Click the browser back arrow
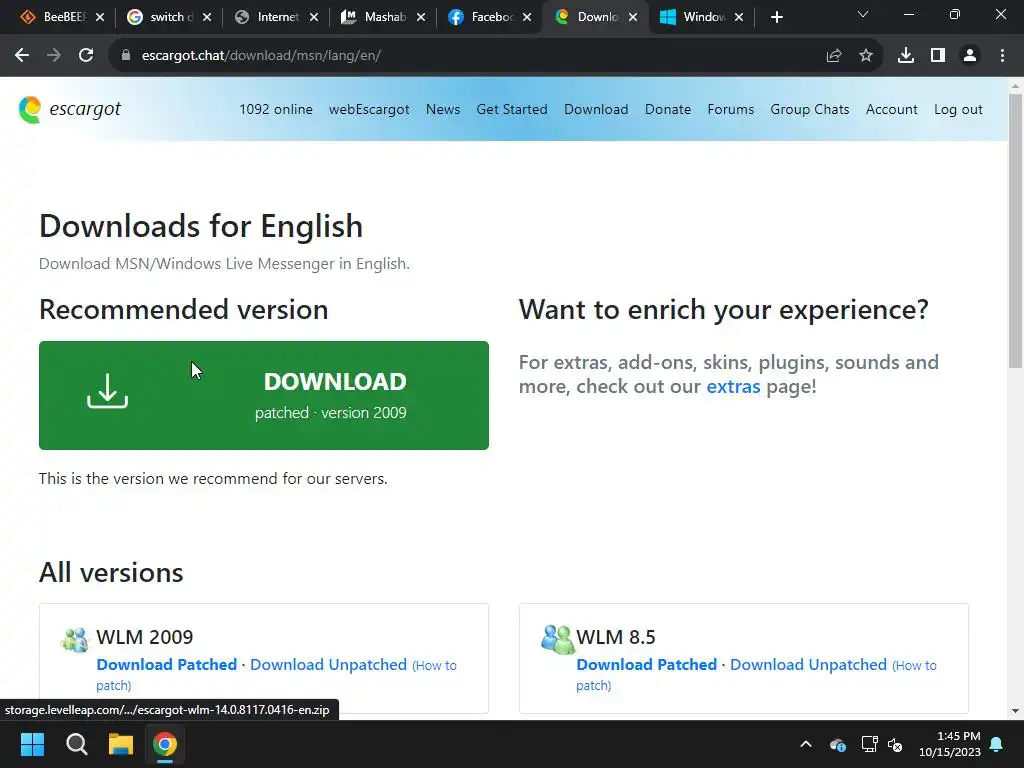 [x=22, y=56]
